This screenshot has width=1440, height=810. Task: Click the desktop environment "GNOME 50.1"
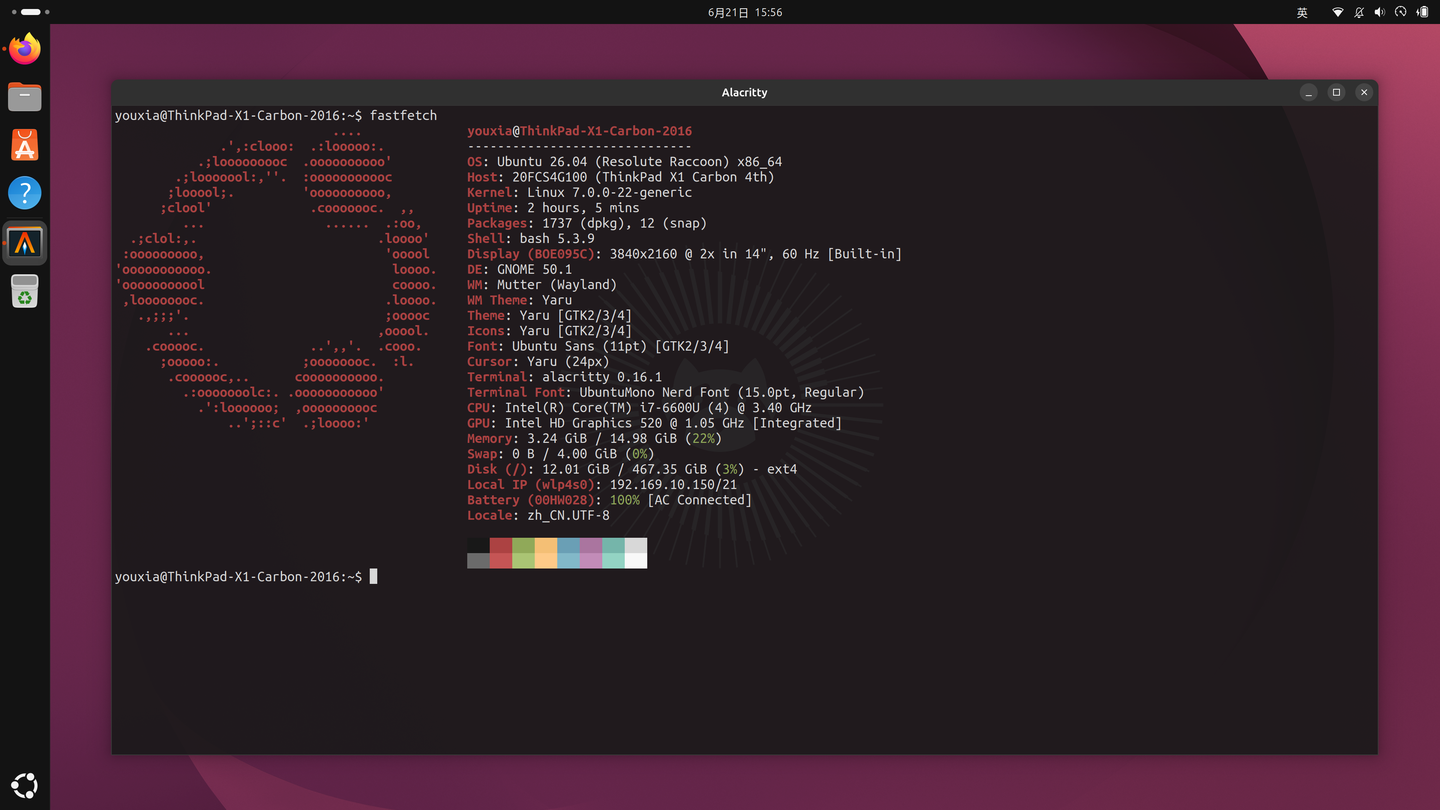click(535, 269)
